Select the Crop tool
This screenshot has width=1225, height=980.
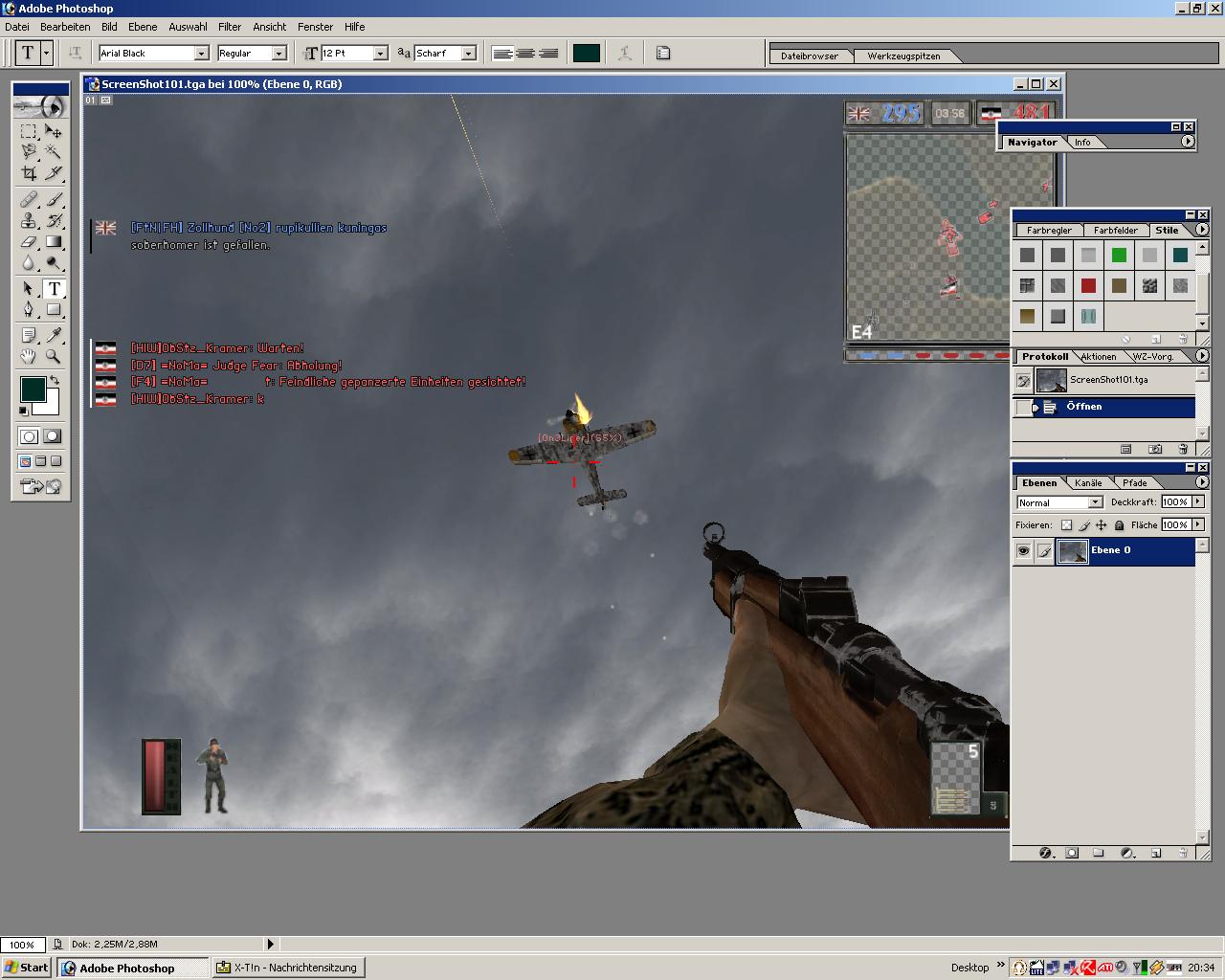pos(29,173)
